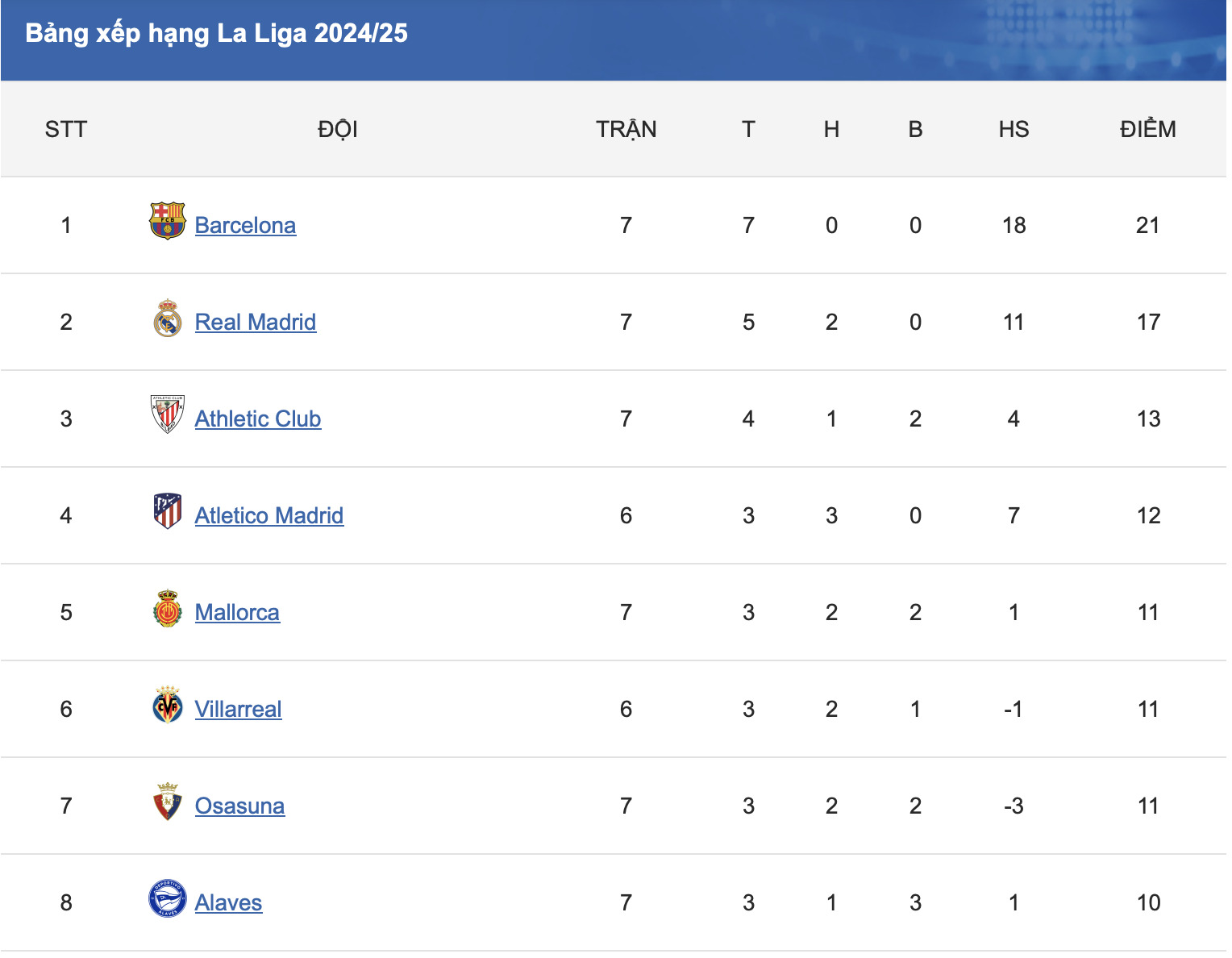Go to the Atletico Madrid team page
Image resolution: width=1232 pixels, height=958 pixels.
(269, 516)
